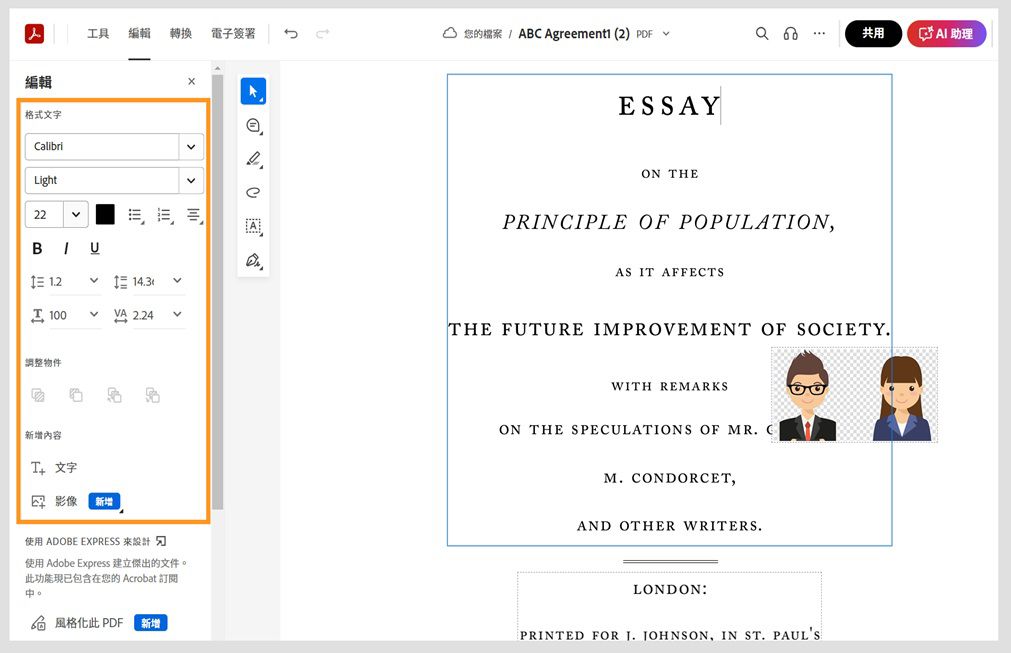Select the blue selection arrow tool
1011x653 pixels.
(253, 91)
